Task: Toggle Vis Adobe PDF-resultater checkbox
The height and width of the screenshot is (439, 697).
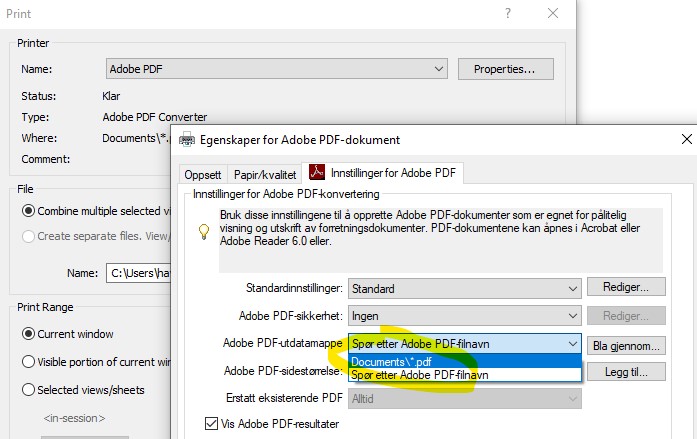Action: coord(211,423)
